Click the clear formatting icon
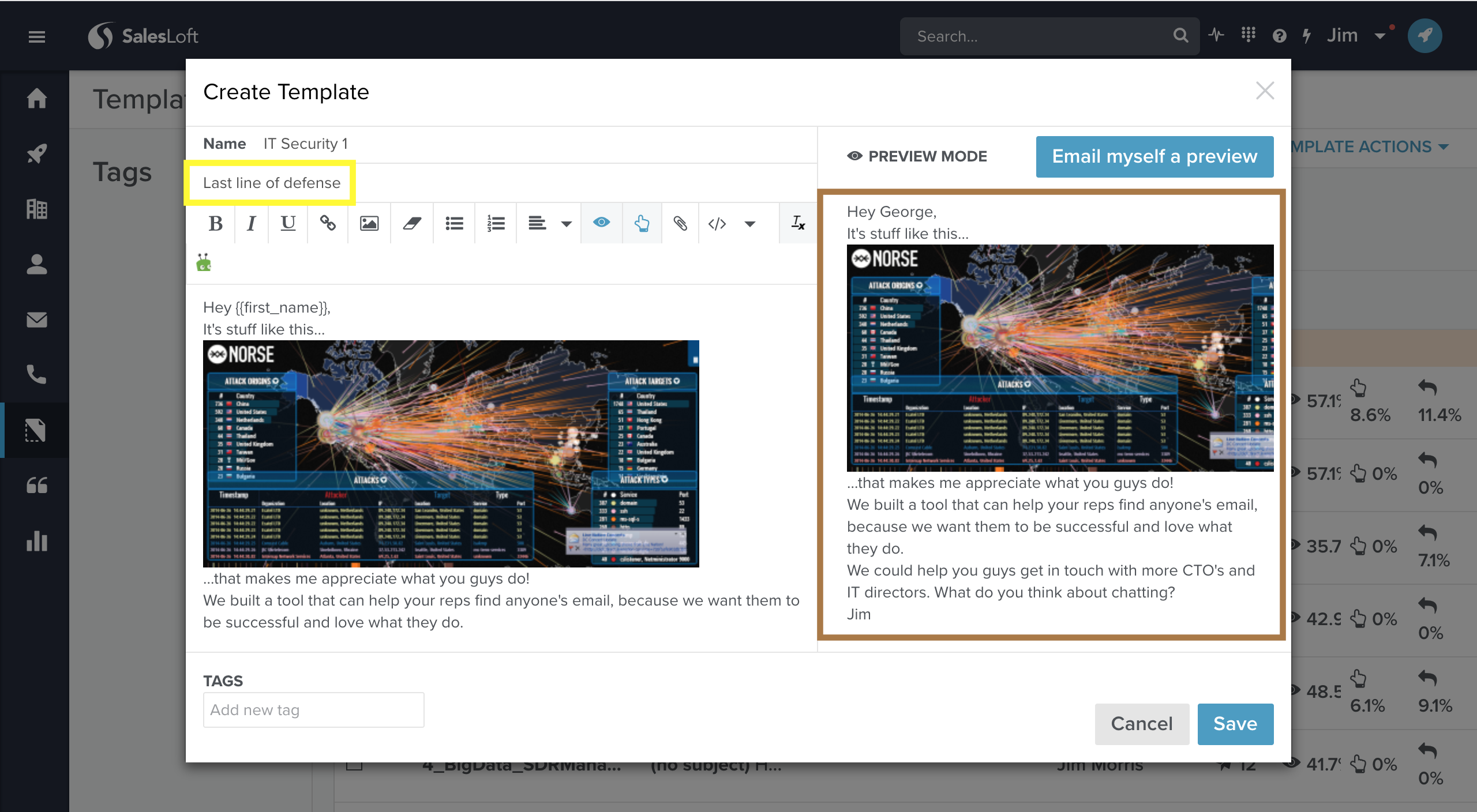The image size is (1477, 812). (798, 223)
